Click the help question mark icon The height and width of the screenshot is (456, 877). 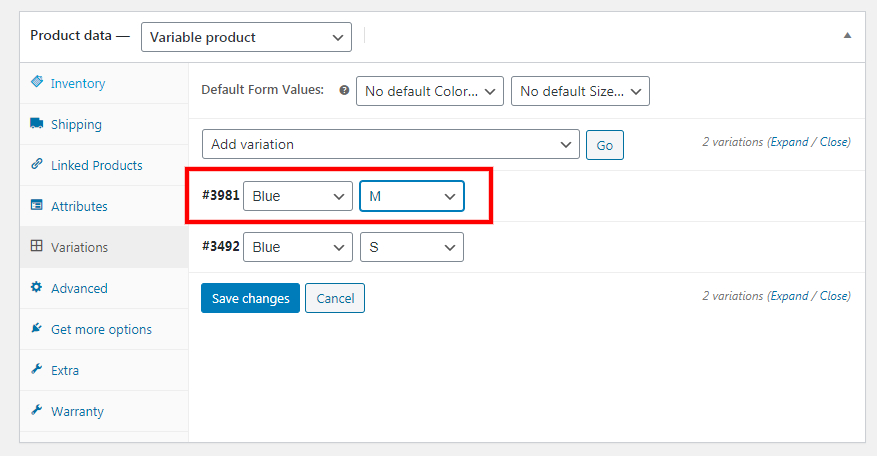tap(345, 90)
